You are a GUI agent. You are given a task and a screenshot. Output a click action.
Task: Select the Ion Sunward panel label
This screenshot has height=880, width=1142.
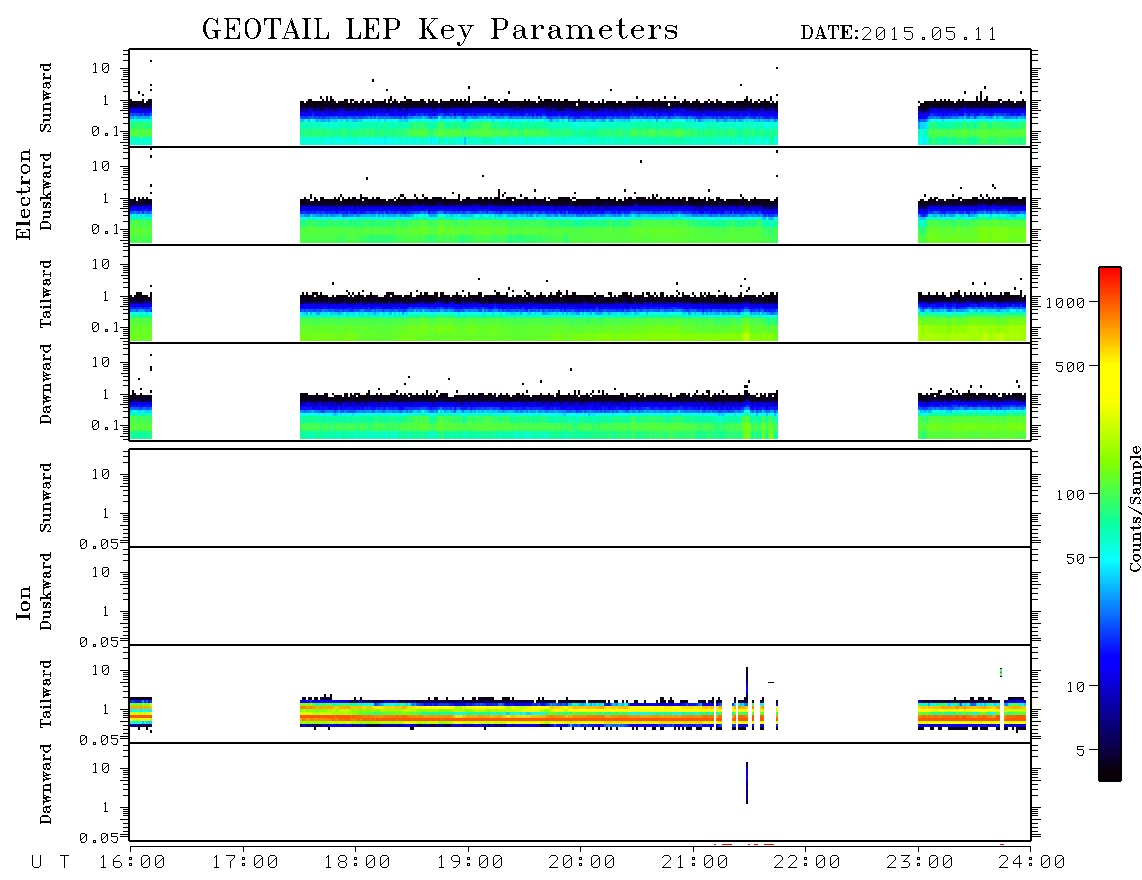click(46, 498)
